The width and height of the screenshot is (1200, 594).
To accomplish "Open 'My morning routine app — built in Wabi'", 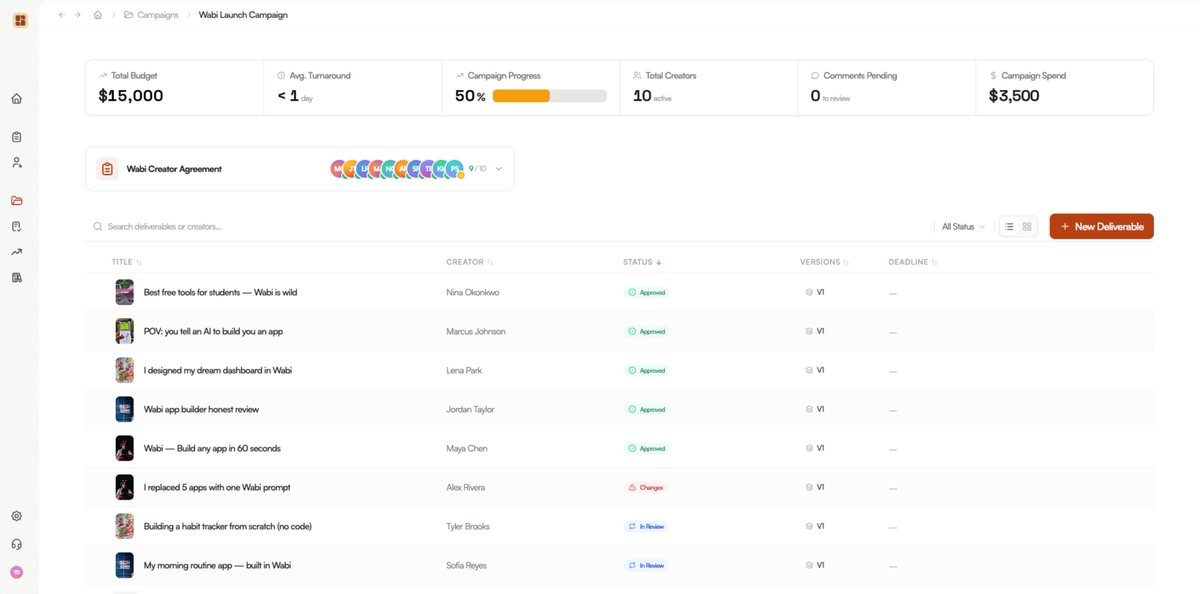I will tap(217, 566).
